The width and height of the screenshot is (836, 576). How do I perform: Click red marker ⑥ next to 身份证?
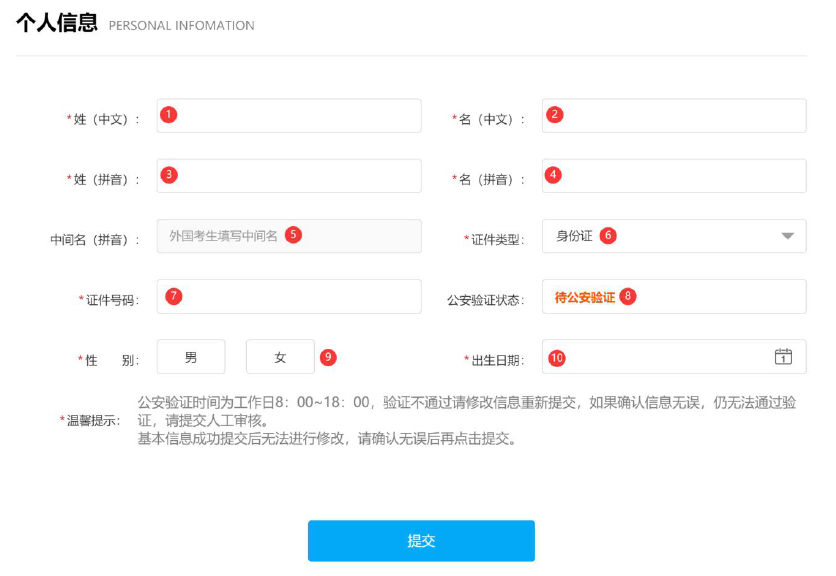tap(608, 236)
